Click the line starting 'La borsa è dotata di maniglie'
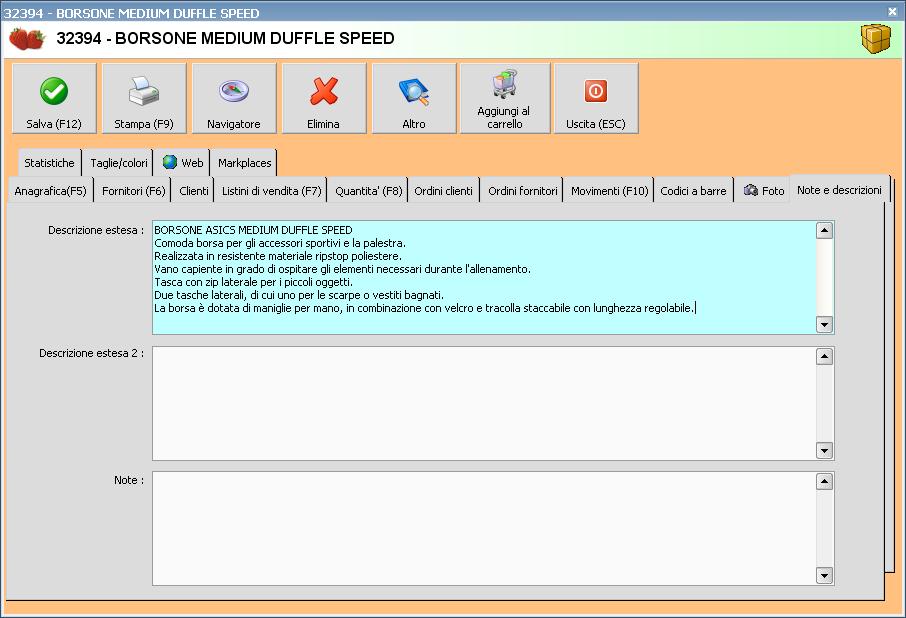Screen dimensions: 906x618 424,308
